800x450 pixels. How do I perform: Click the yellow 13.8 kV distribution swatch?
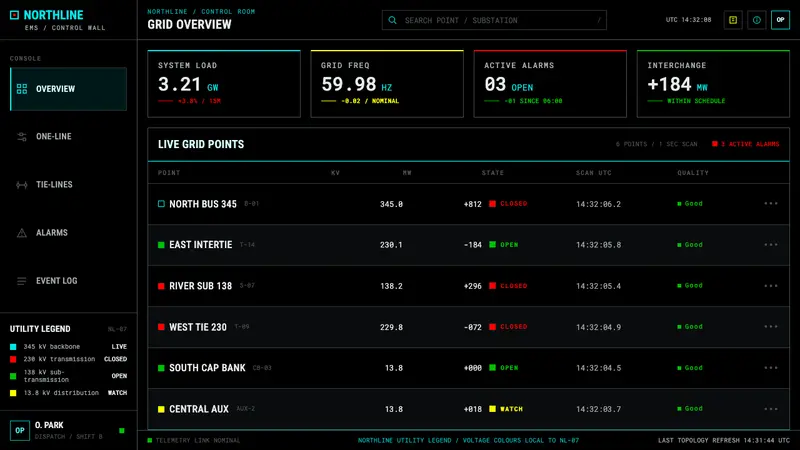13,393
